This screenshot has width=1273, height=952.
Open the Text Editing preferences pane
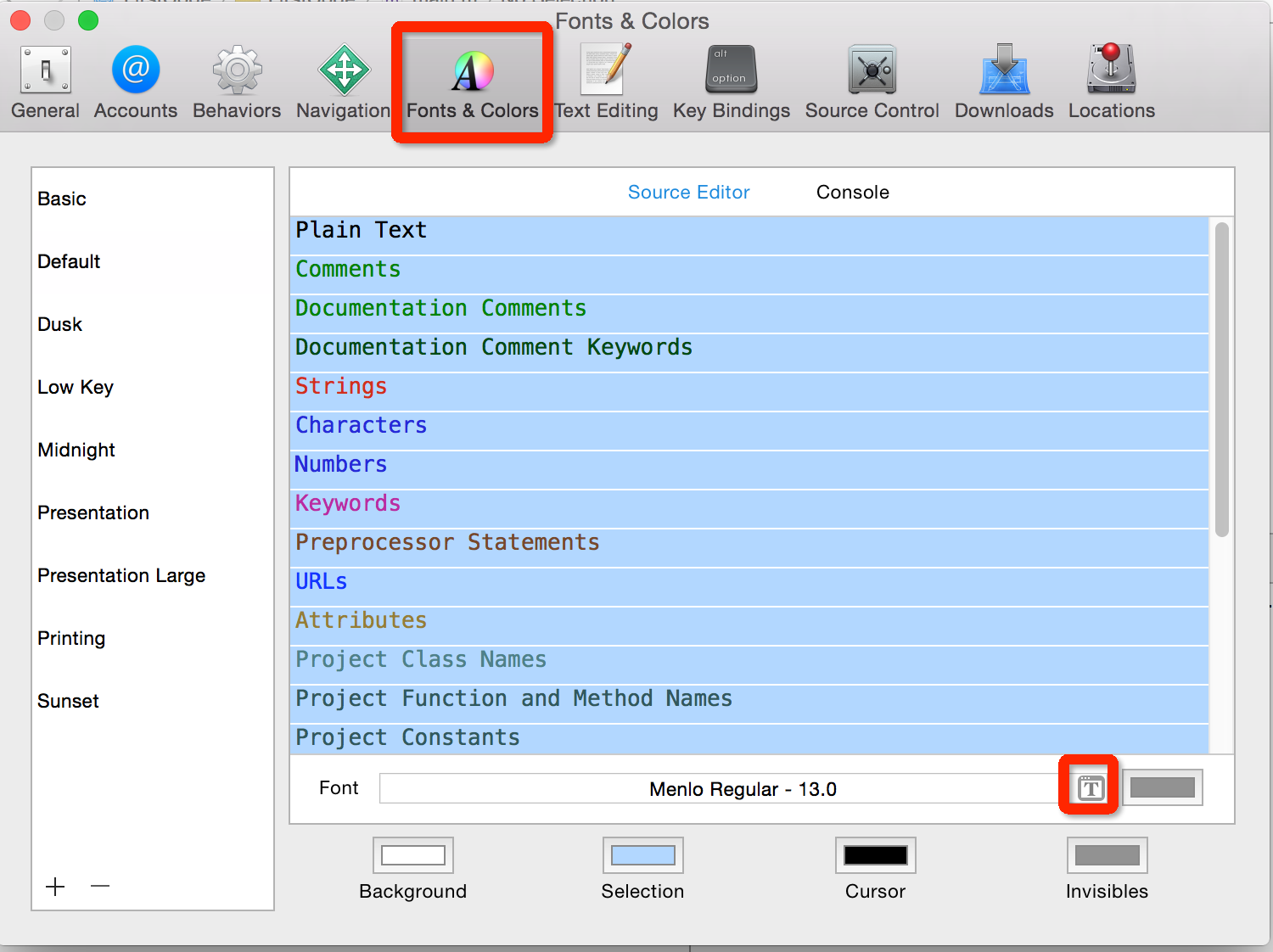point(605,81)
